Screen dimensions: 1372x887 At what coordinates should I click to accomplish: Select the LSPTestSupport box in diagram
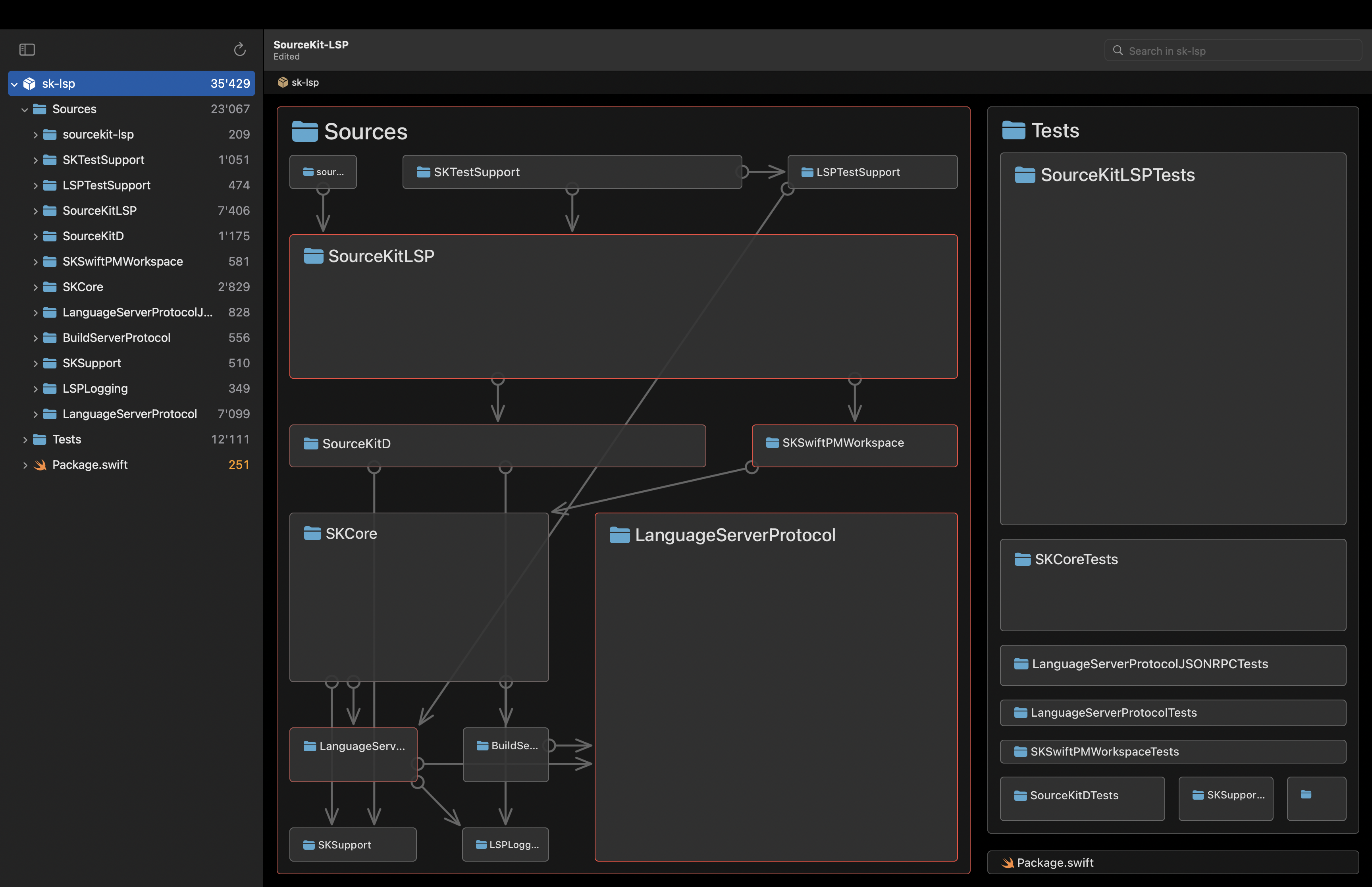pos(872,172)
